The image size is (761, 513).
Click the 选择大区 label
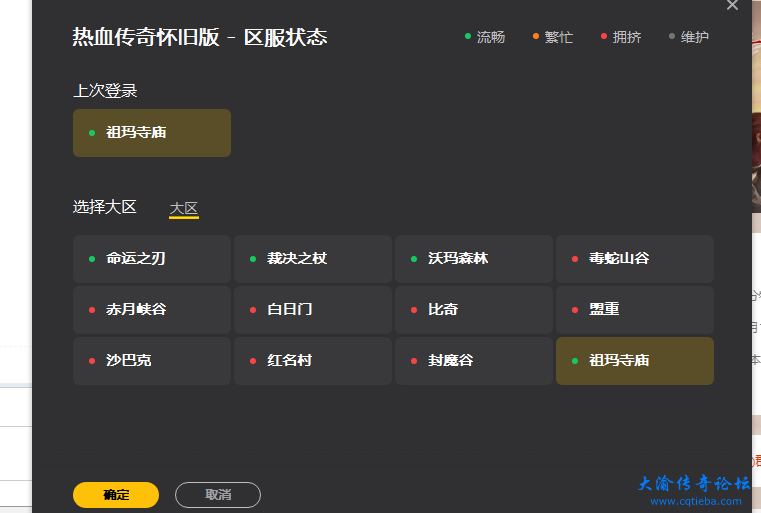tap(105, 207)
